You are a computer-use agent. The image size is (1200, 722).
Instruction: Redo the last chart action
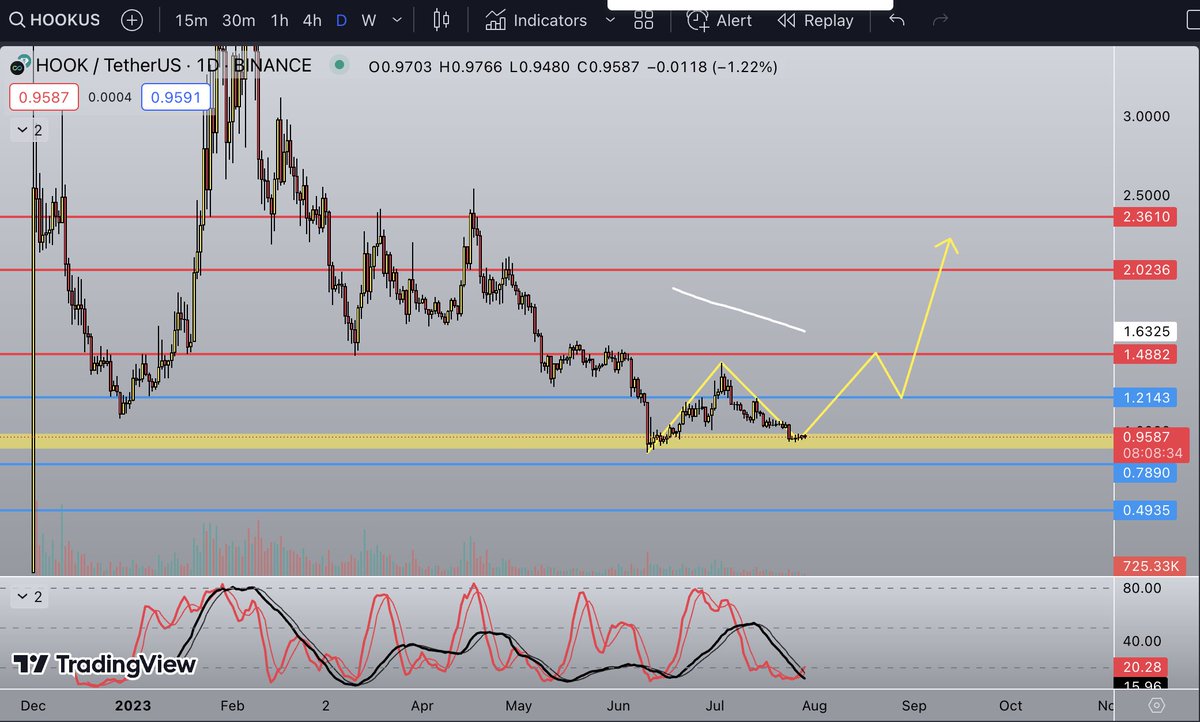pyautogui.click(x=938, y=20)
